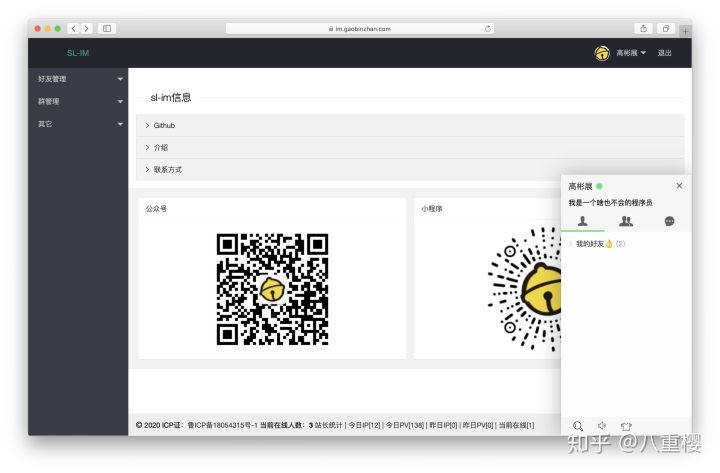The image size is (720, 473).
Task: Click the 当前在线[1] statistic
Action: click(517, 425)
